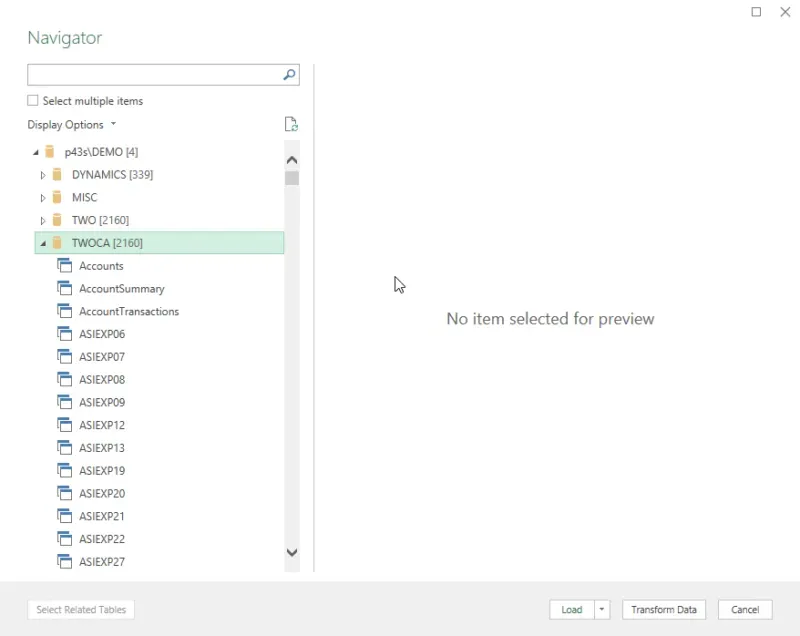Click the refresh icon beside Display Options
Viewport: 800px width, 636px height.
click(x=291, y=125)
